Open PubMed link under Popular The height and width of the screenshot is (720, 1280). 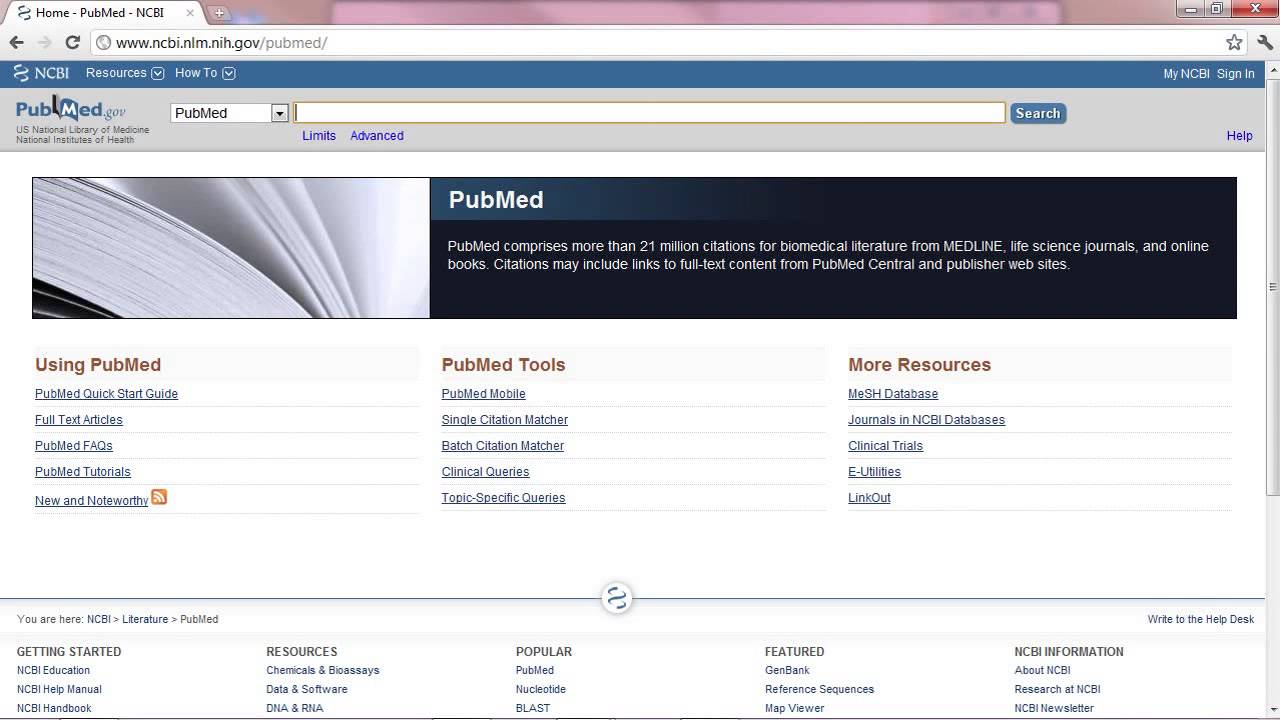(x=535, y=670)
